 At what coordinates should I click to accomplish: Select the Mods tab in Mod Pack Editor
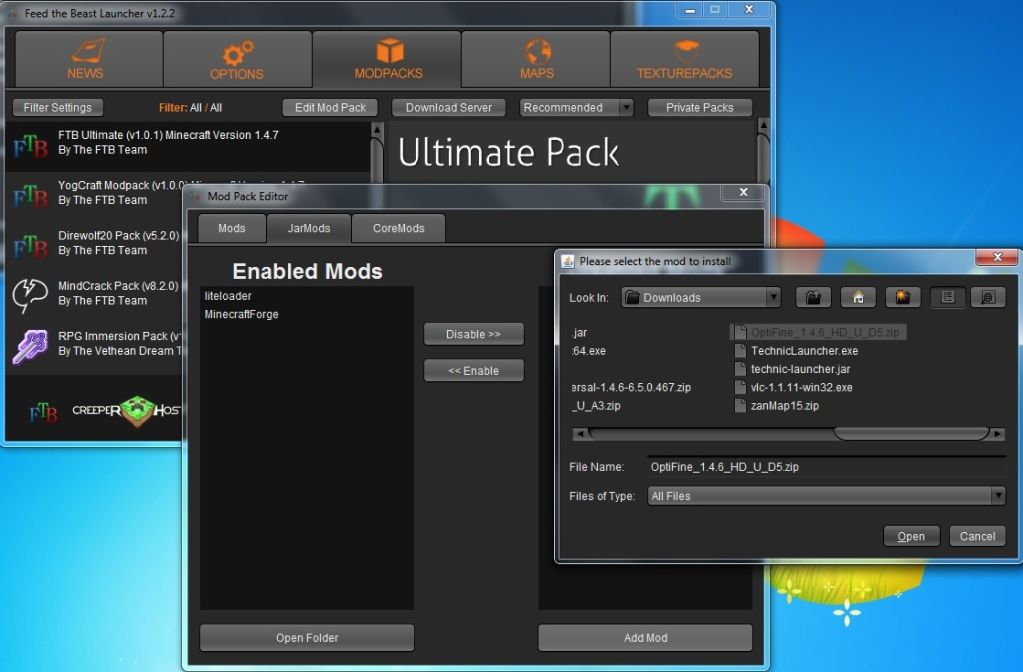pyautogui.click(x=232, y=228)
